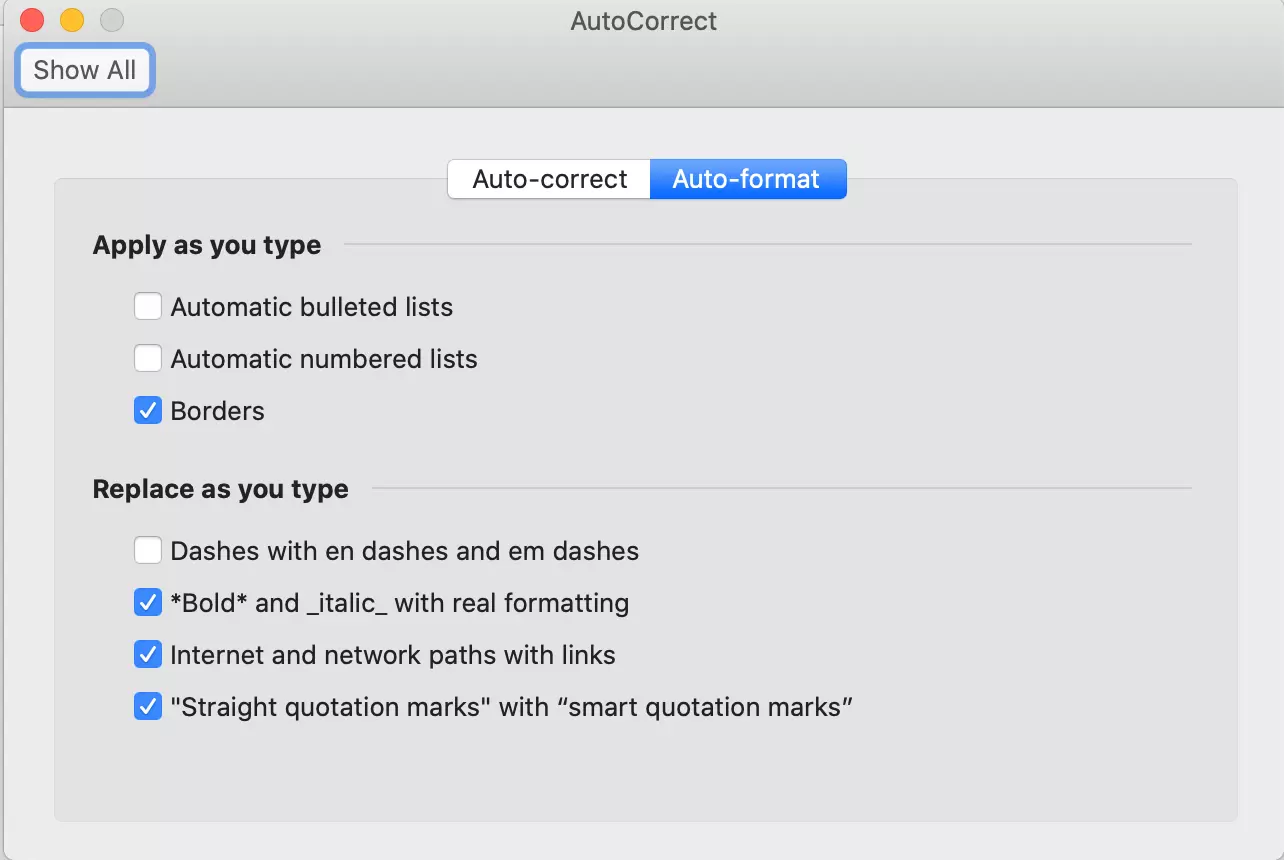Select the Auto-format tab
The height and width of the screenshot is (860, 1284).
pos(748,179)
